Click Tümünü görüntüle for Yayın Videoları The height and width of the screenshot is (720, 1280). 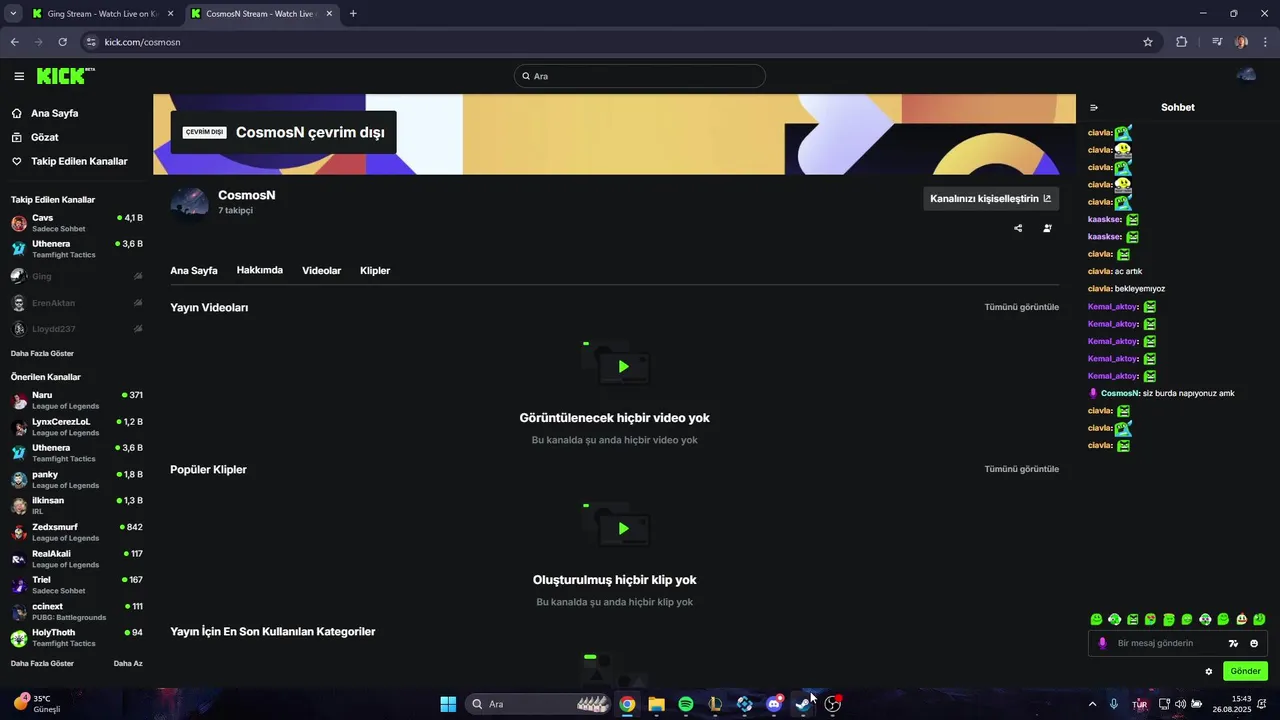pos(1022,307)
